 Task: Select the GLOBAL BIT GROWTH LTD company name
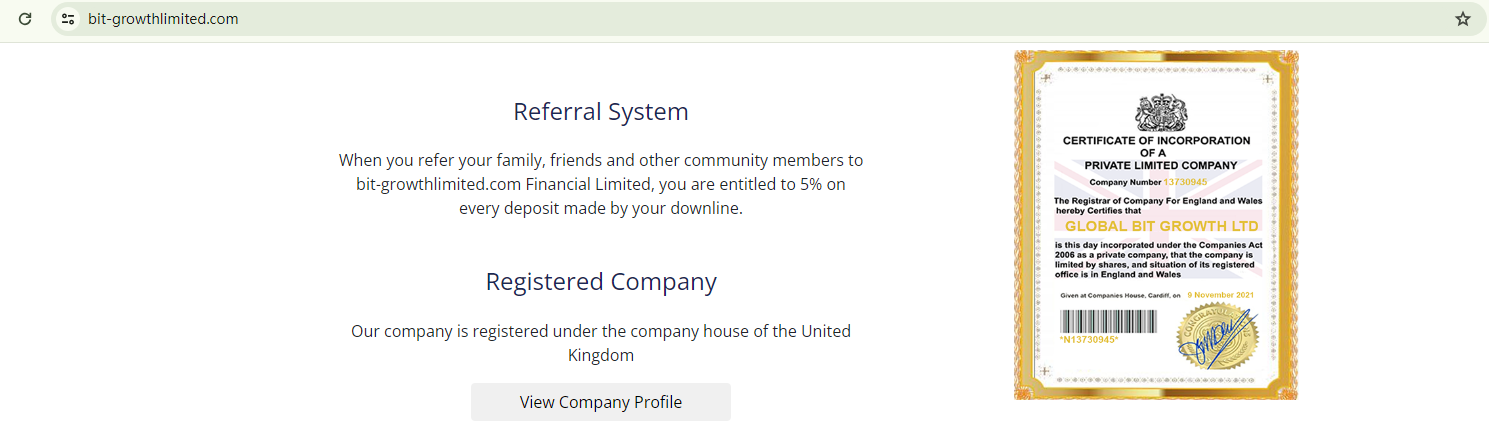click(x=1156, y=226)
